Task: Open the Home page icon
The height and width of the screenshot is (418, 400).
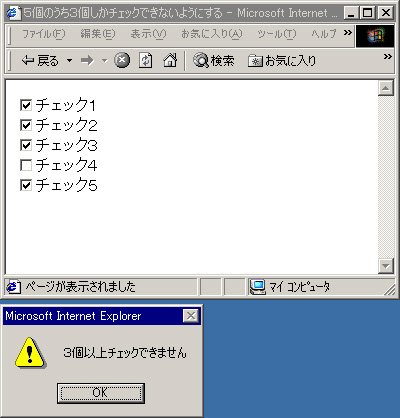Action: [x=170, y=61]
